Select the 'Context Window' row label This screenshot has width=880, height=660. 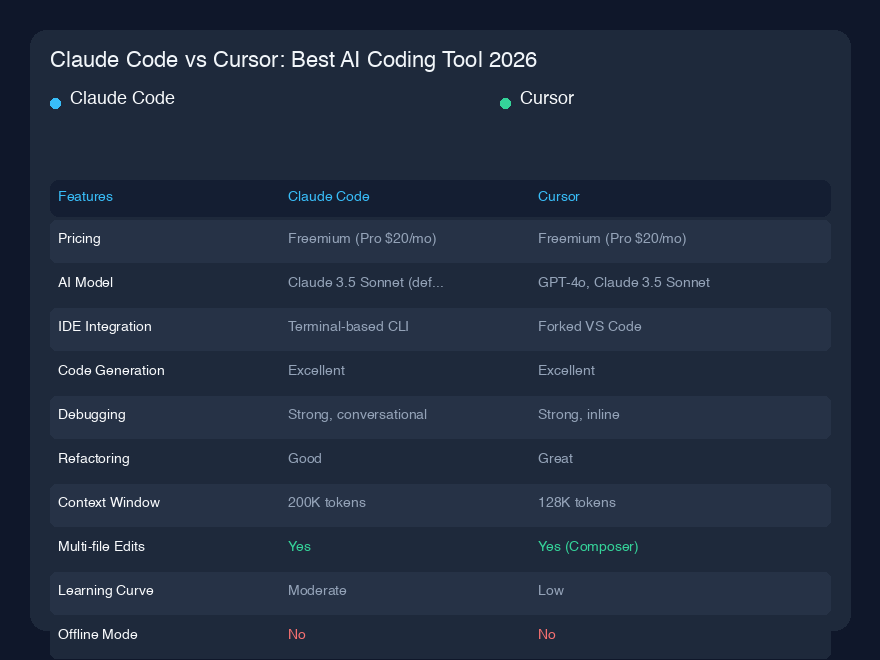pyautogui.click(x=109, y=502)
